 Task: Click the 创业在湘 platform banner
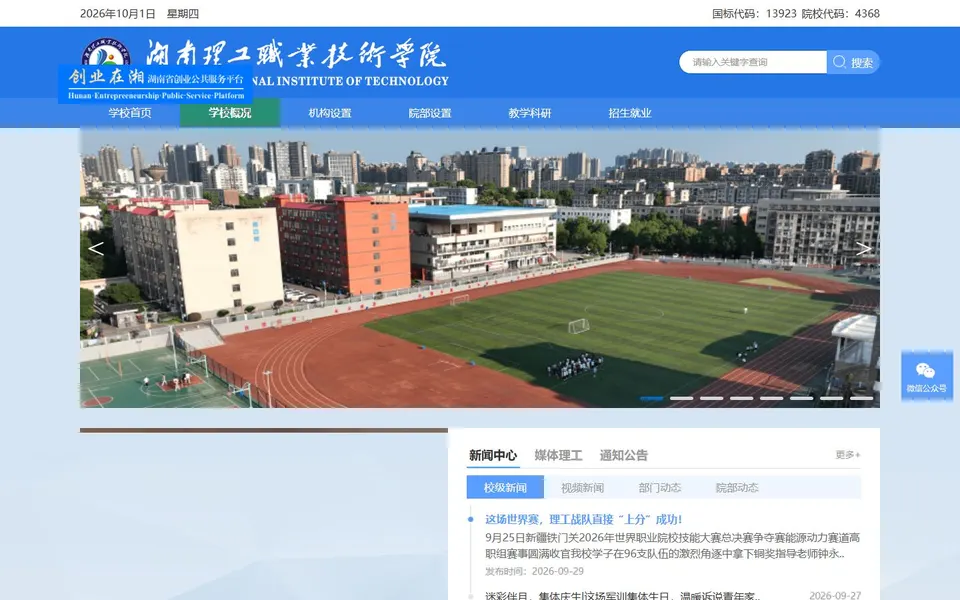tap(156, 84)
